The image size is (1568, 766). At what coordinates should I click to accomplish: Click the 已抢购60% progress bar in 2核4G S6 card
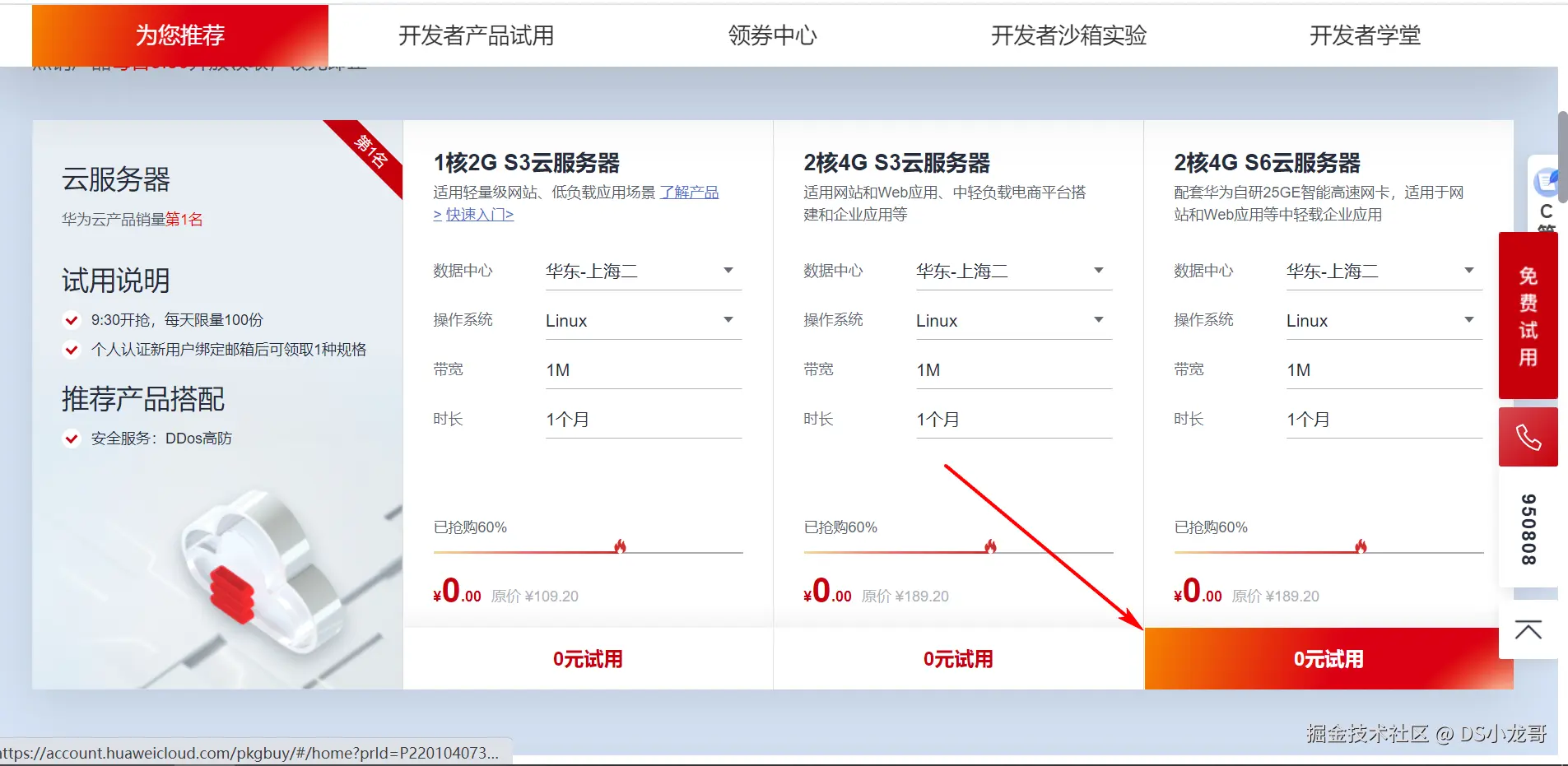click(1328, 551)
